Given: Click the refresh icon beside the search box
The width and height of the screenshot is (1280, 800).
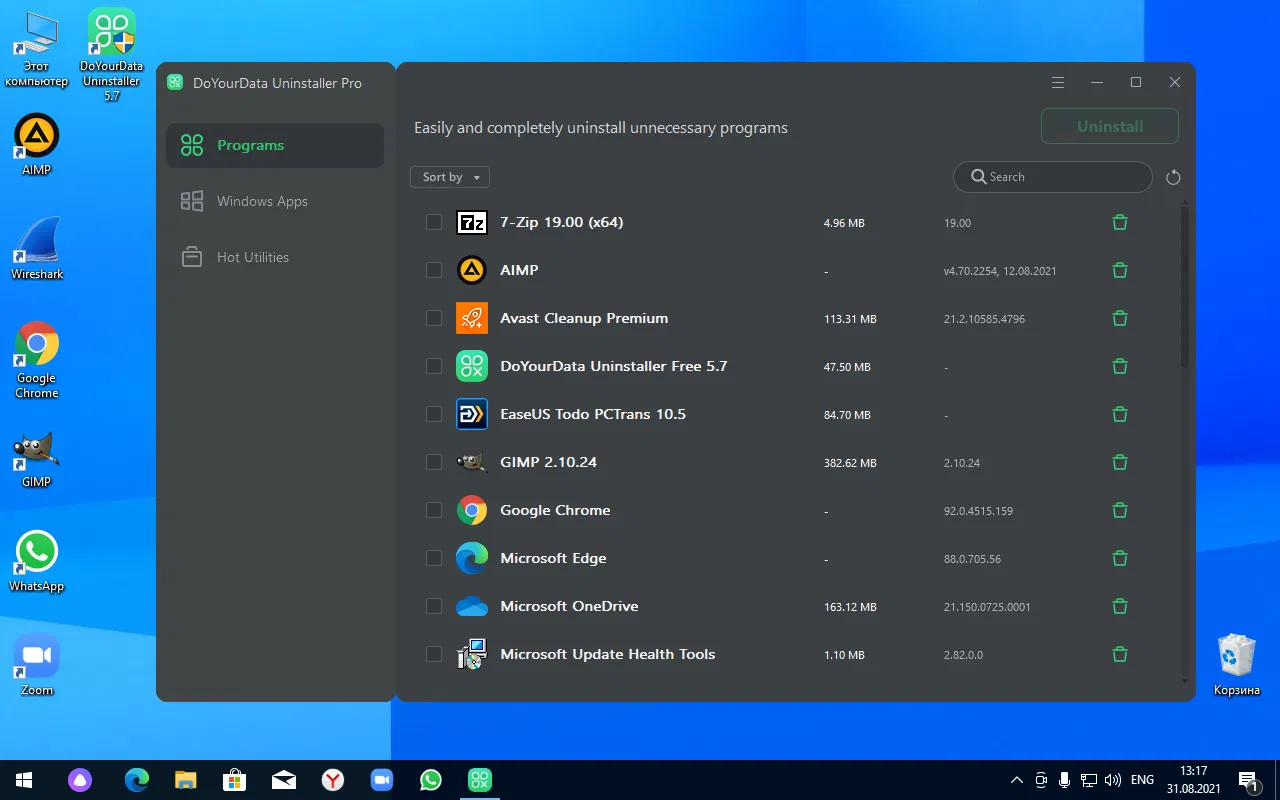Looking at the screenshot, I should click(1173, 177).
